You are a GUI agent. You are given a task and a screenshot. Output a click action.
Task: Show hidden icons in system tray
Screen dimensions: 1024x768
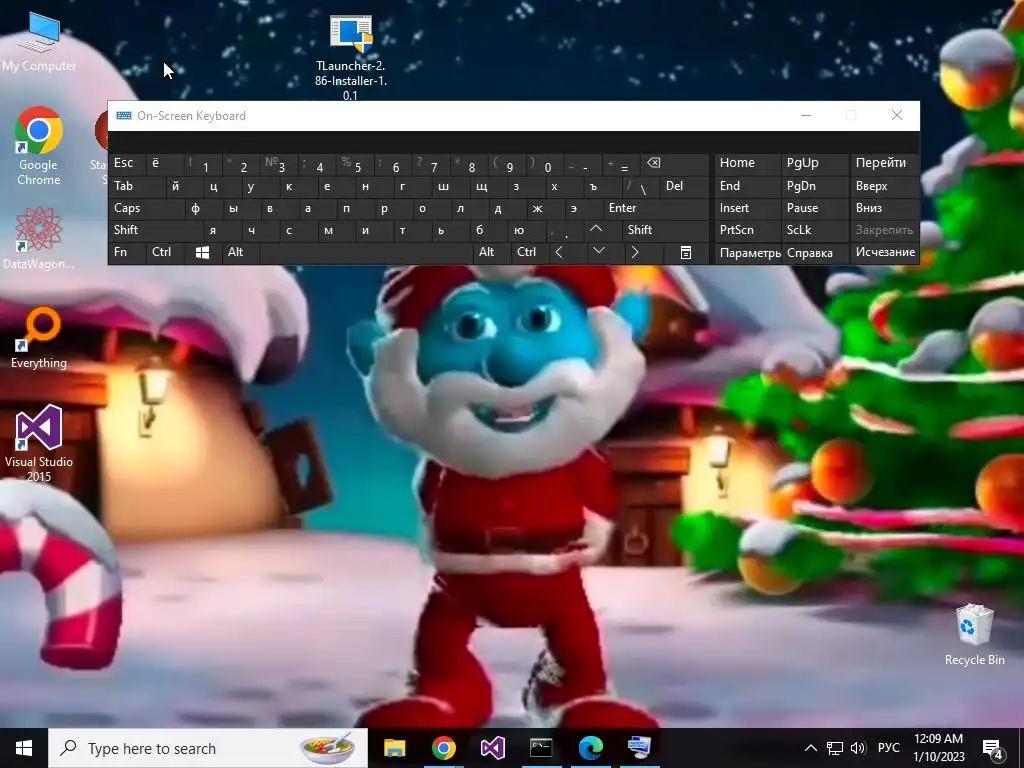[810, 748]
